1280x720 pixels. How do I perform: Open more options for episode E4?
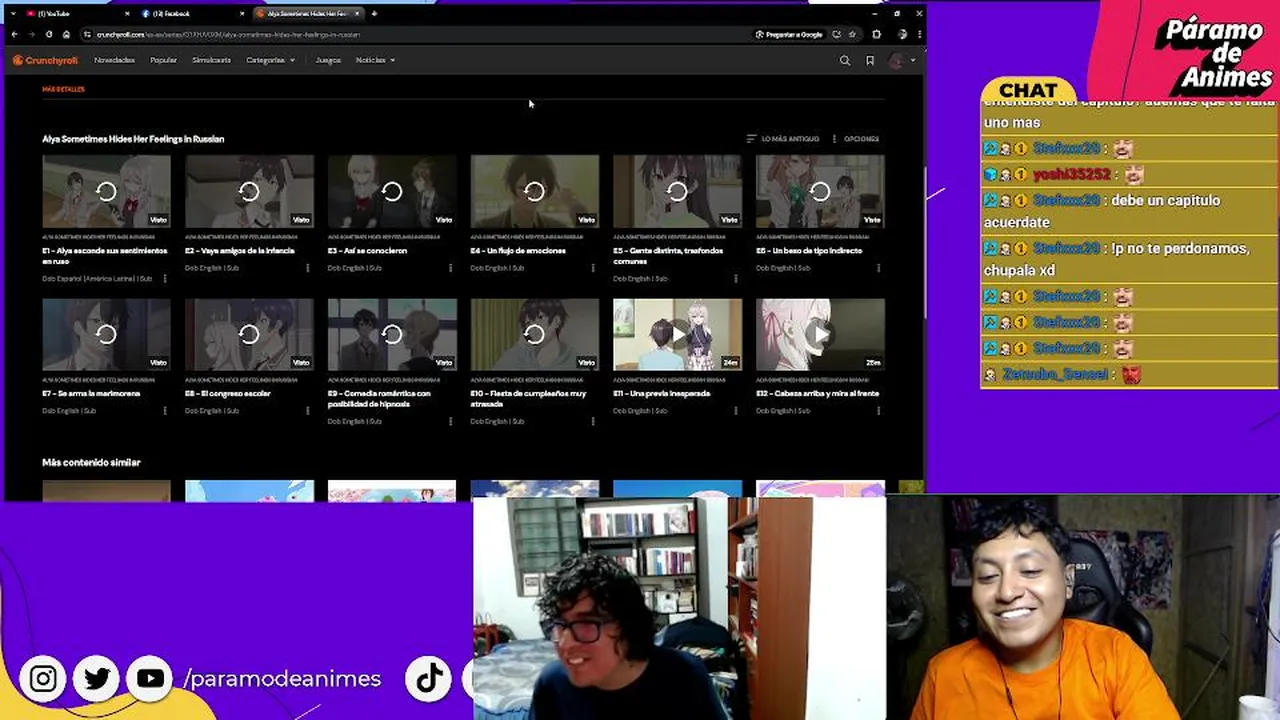pyautogui.click(x=593, y=268)
